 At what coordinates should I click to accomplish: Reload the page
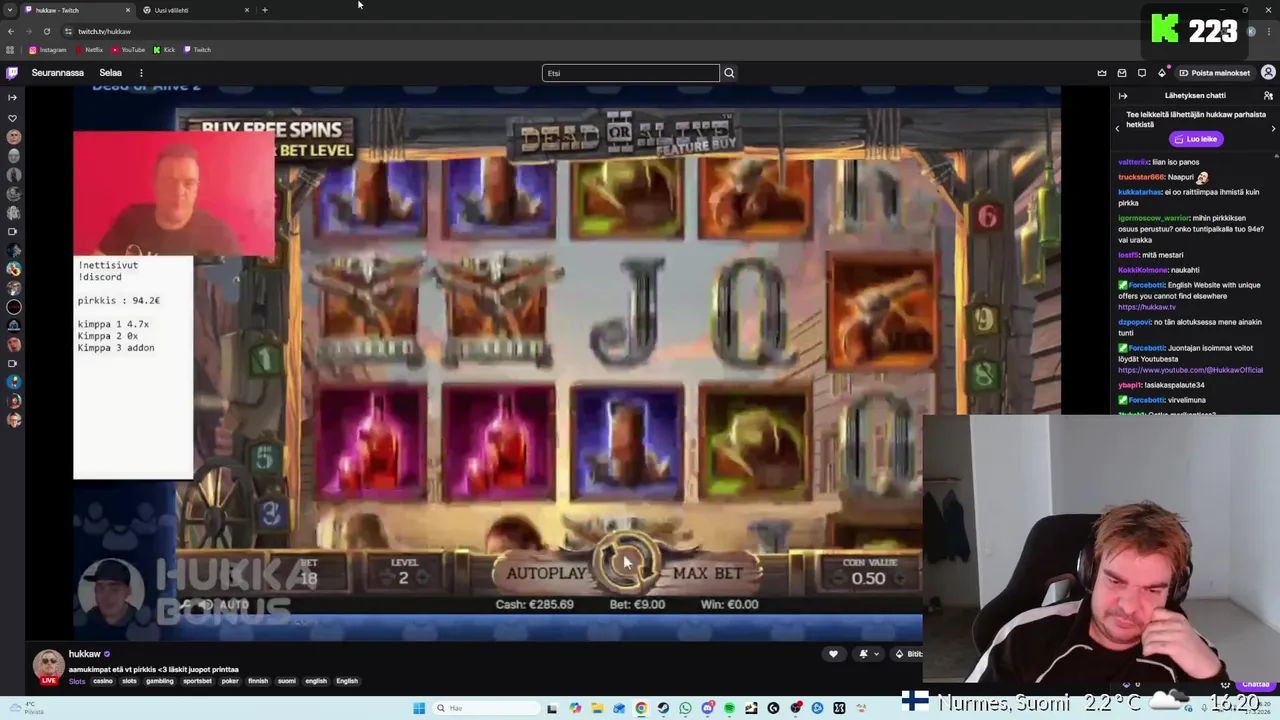(x=46, y=31)
